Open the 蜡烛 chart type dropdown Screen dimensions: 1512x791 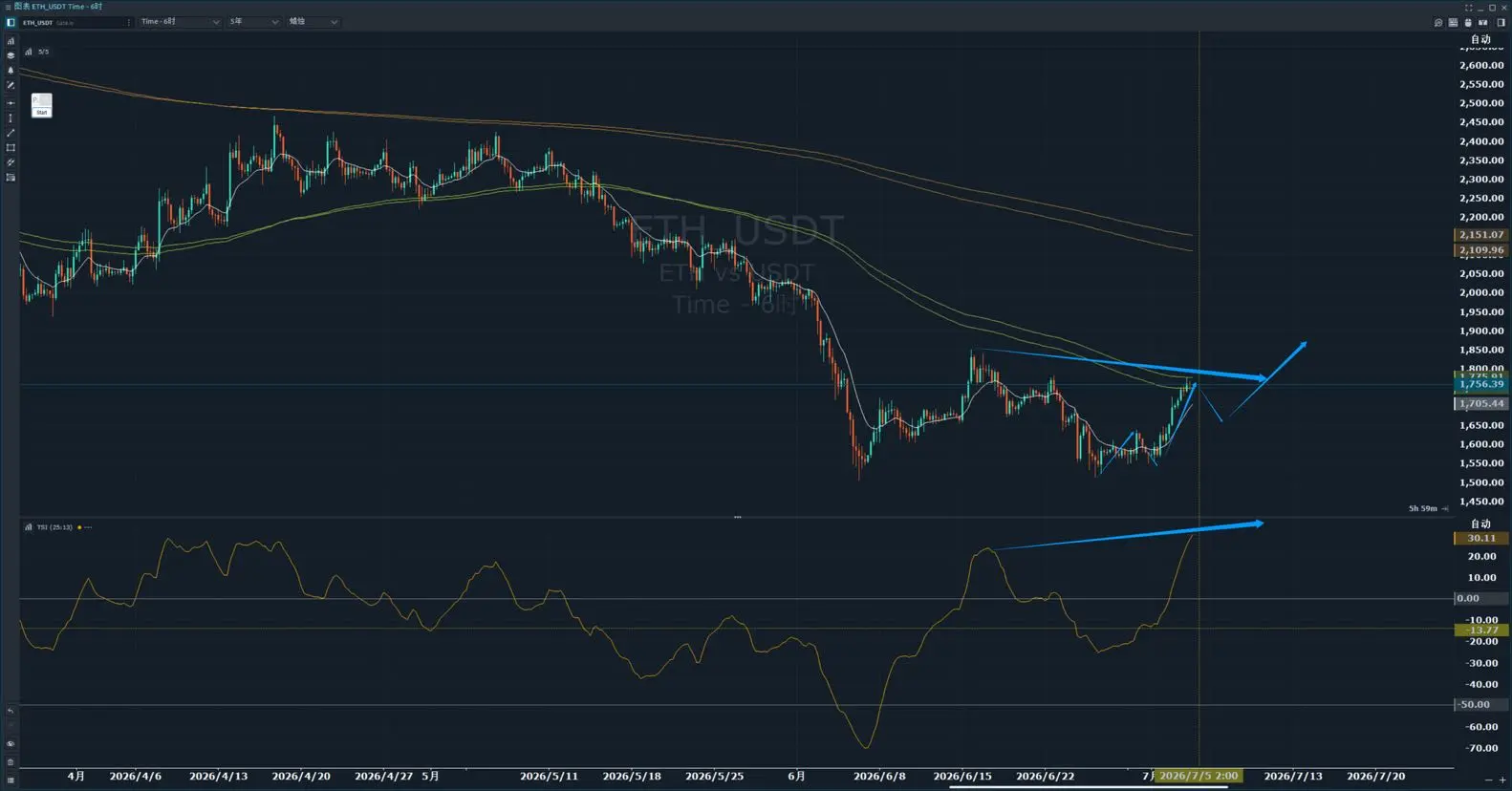313,21
